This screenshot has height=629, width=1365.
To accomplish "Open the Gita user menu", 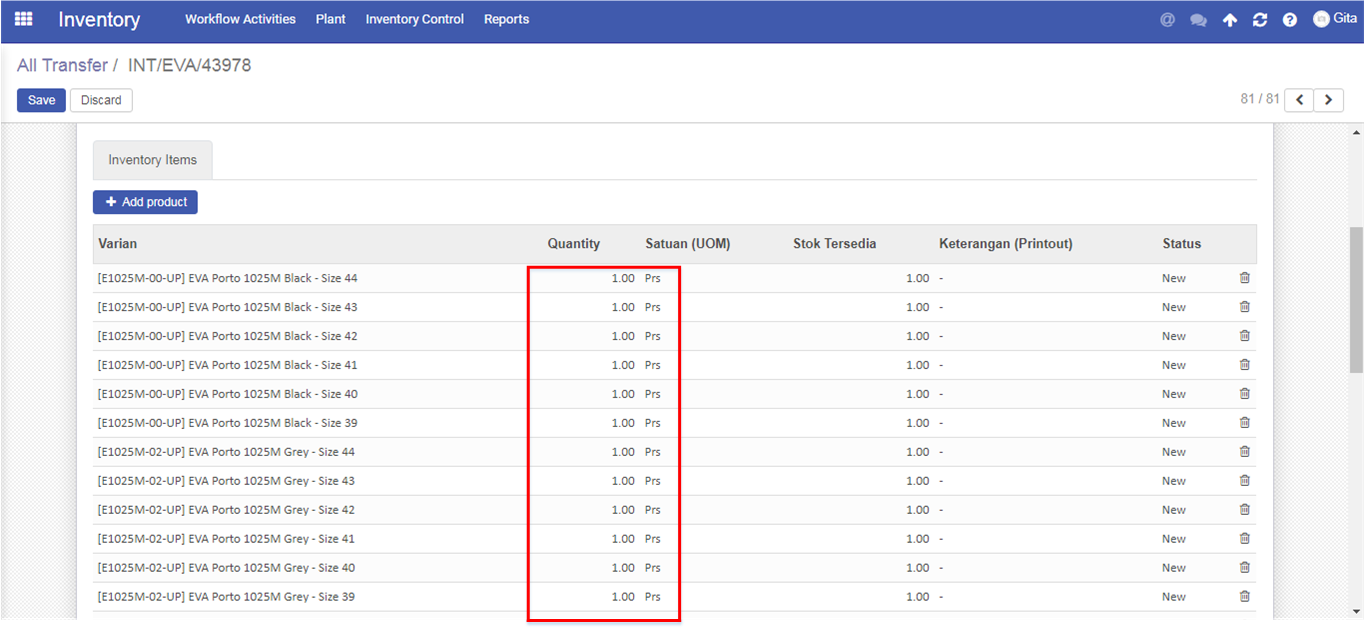I will (x=1335, y=19).
